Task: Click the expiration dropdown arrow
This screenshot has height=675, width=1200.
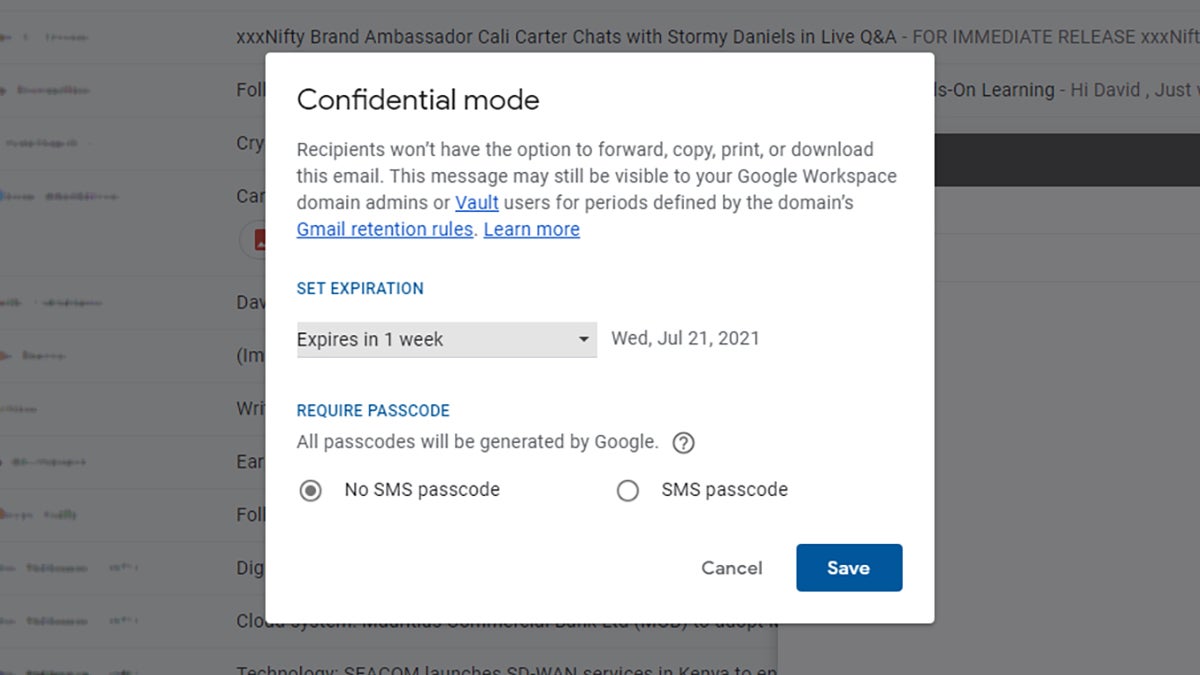Action: coord(583,340)
